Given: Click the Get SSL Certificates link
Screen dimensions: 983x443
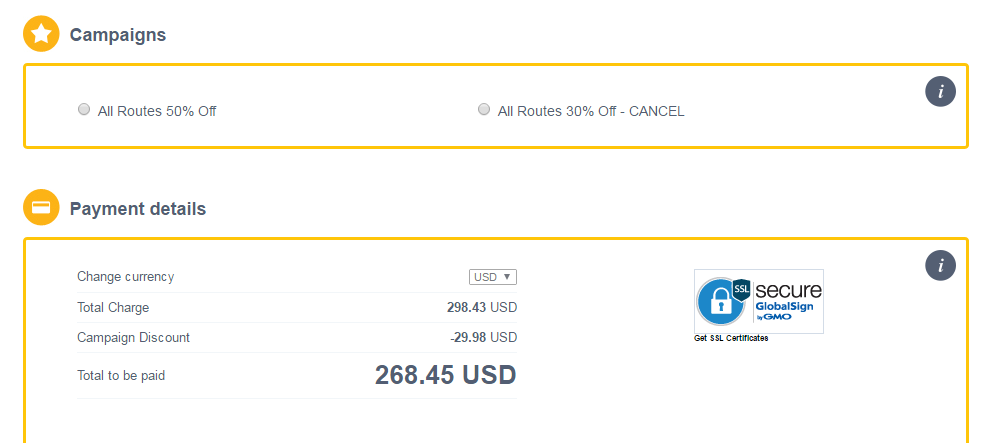Looking at the screenshot, I should 731,338.
